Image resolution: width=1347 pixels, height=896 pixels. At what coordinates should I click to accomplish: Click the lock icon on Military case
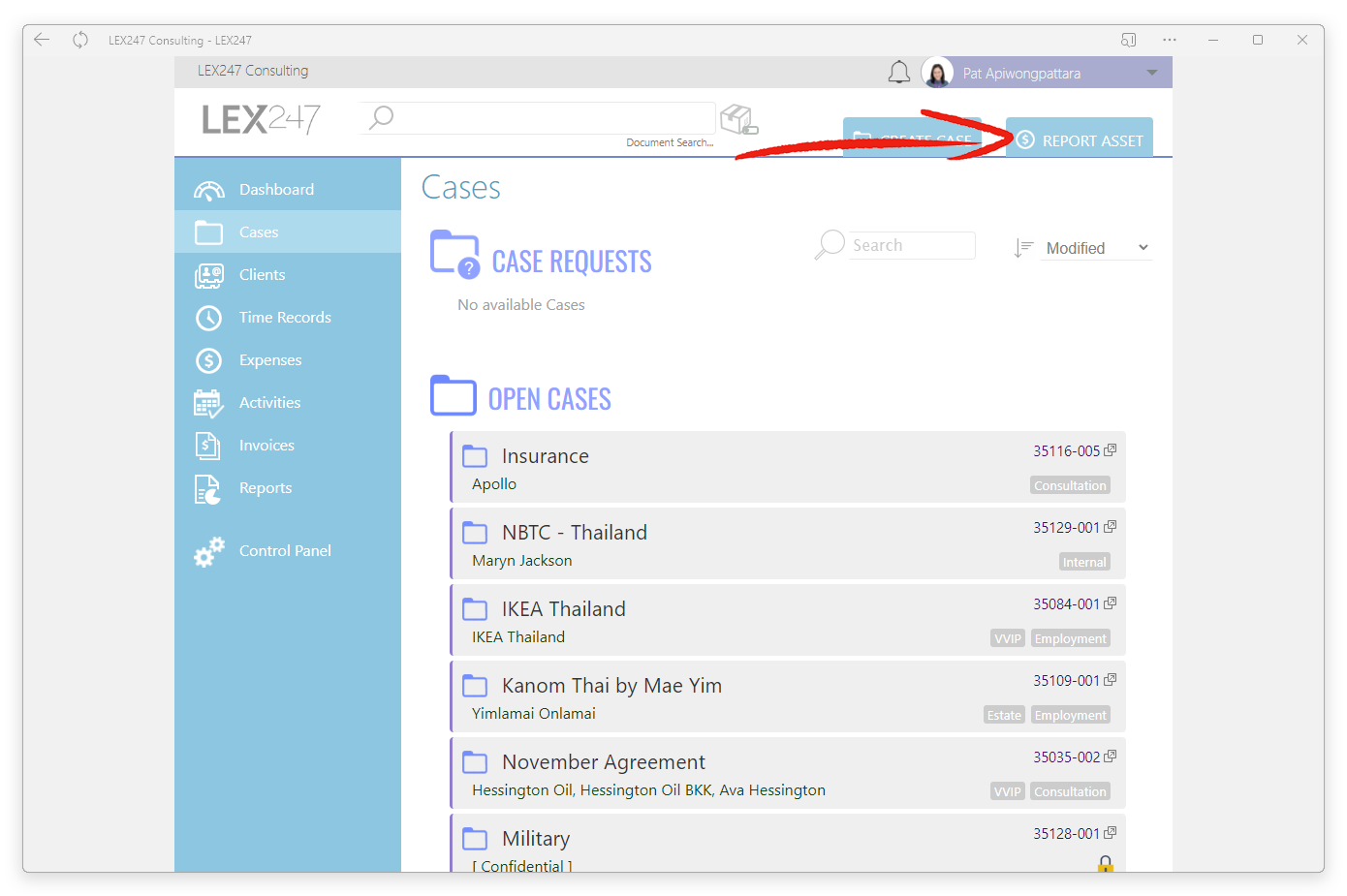point(1106,863)
